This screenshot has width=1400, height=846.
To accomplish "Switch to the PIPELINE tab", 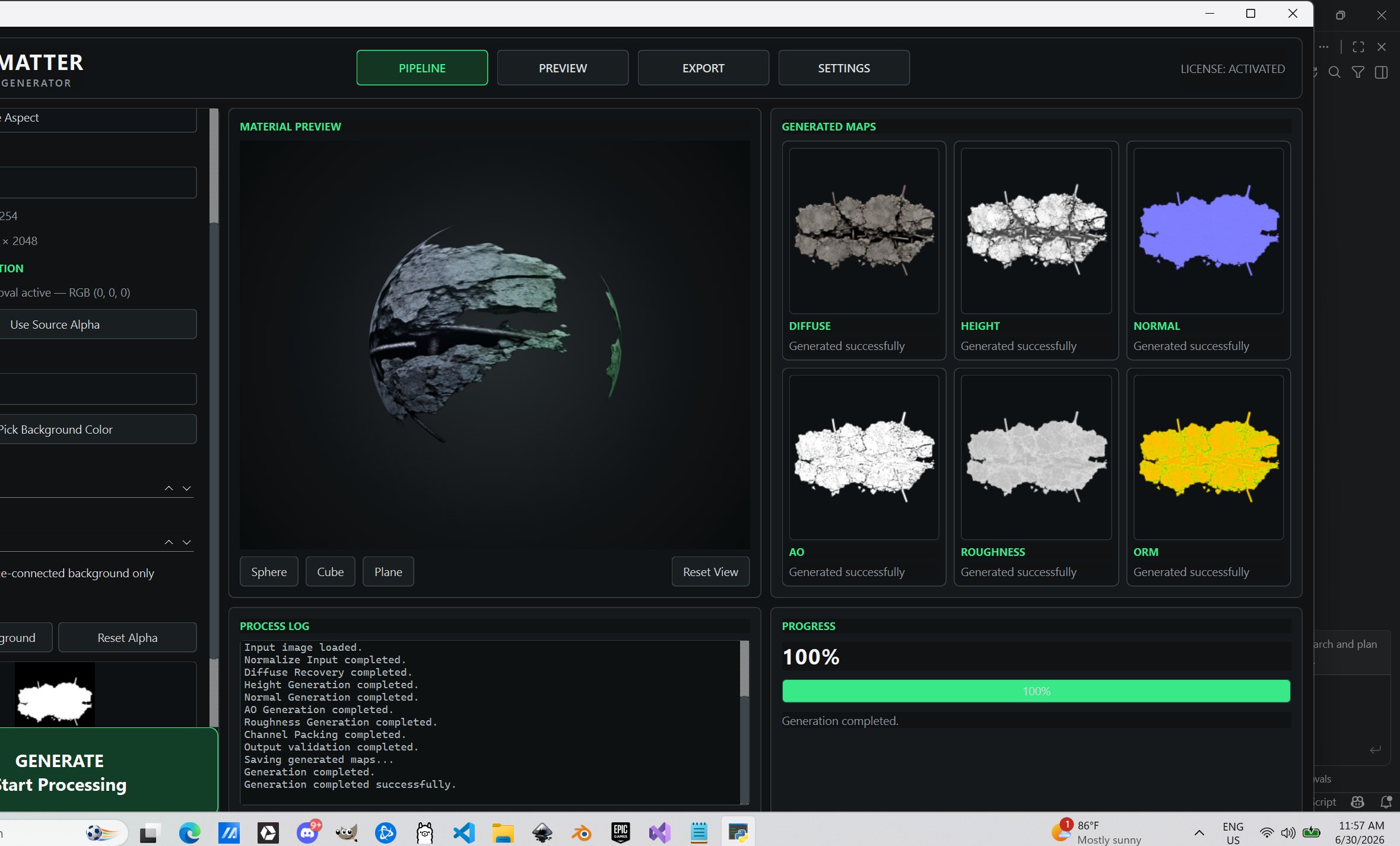I will tap(422, 68).
